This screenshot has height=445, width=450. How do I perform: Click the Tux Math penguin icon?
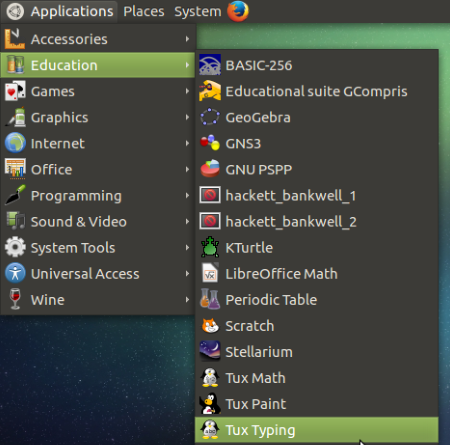click(210, 377)
